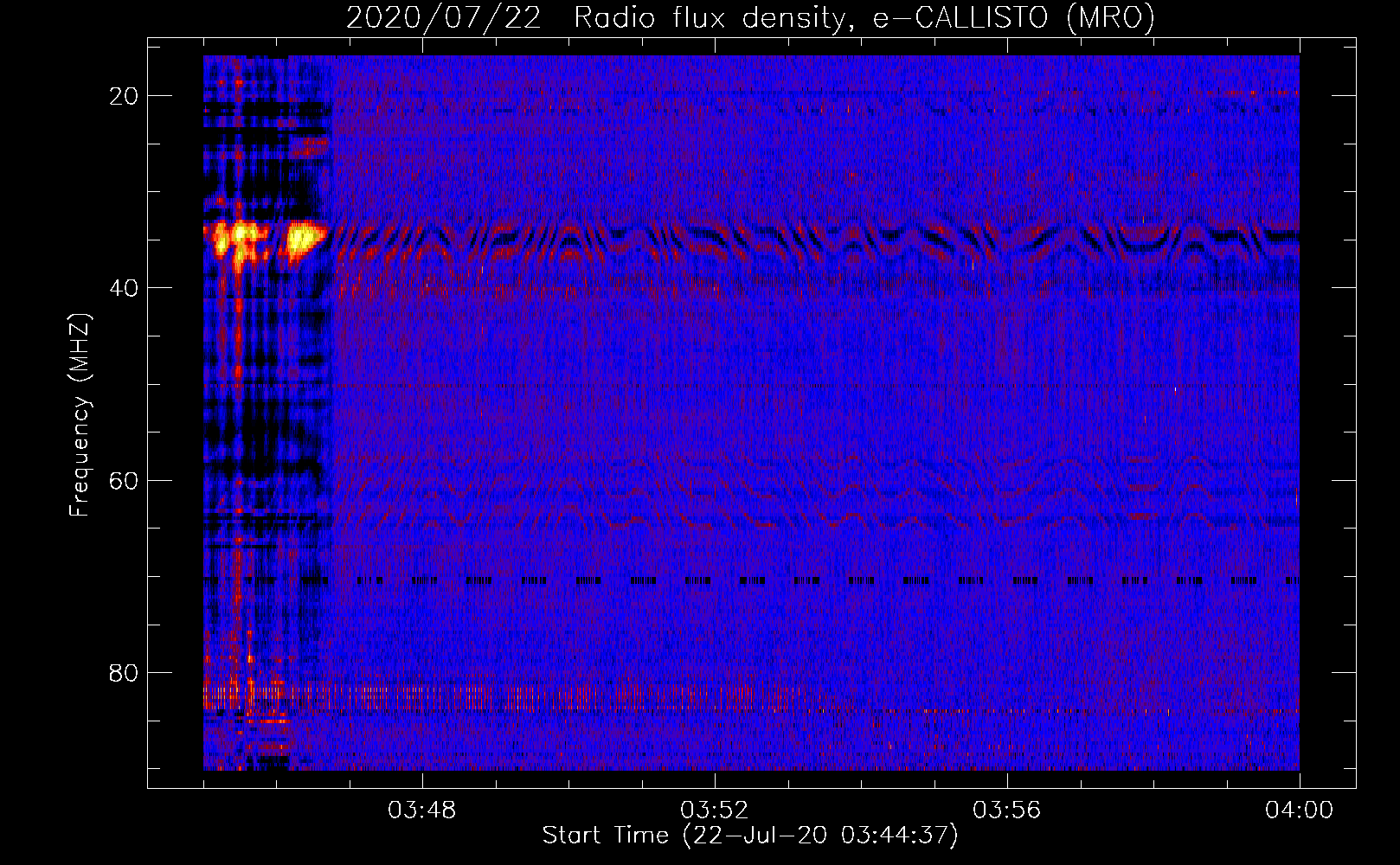The height and width of the screenshot is (865, 1400).
Task: Click the 60 frequency tick label
Action: pyautogui.click(x=125, y=480)
